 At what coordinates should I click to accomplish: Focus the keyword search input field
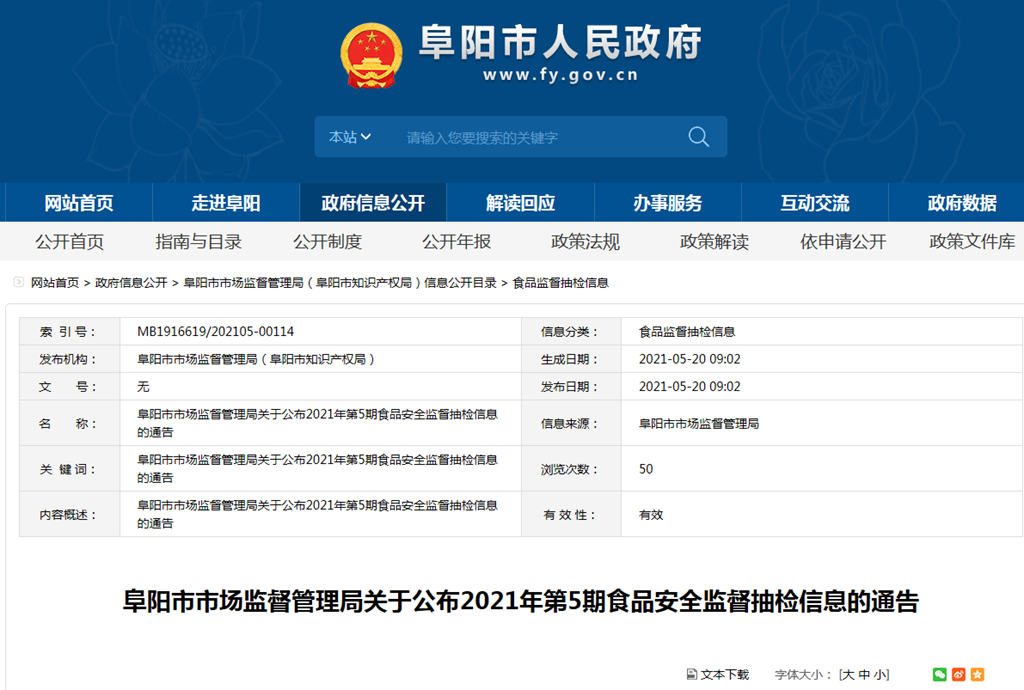coord(536,137)
